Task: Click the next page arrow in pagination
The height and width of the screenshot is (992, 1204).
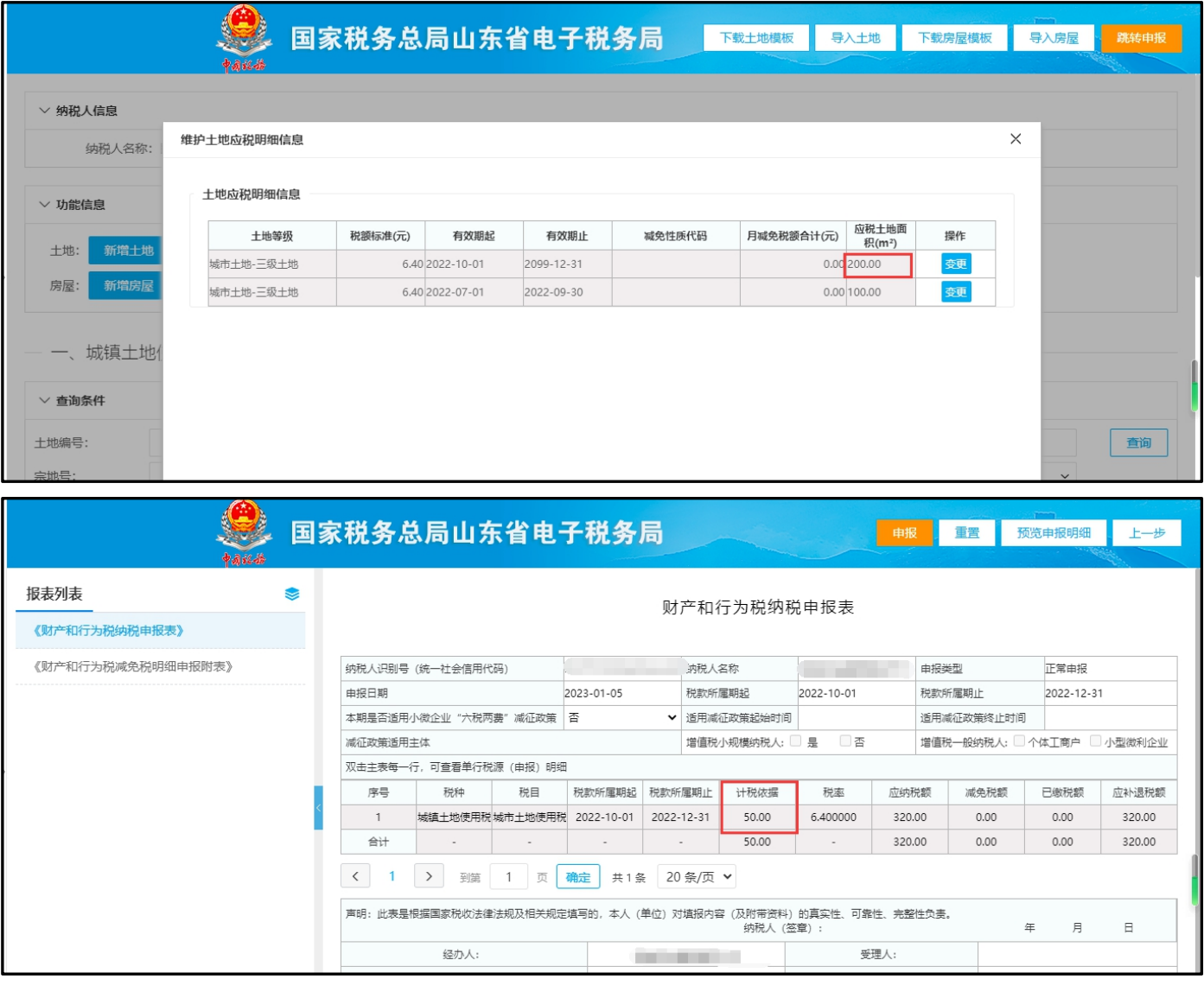Action: (429, 876)
